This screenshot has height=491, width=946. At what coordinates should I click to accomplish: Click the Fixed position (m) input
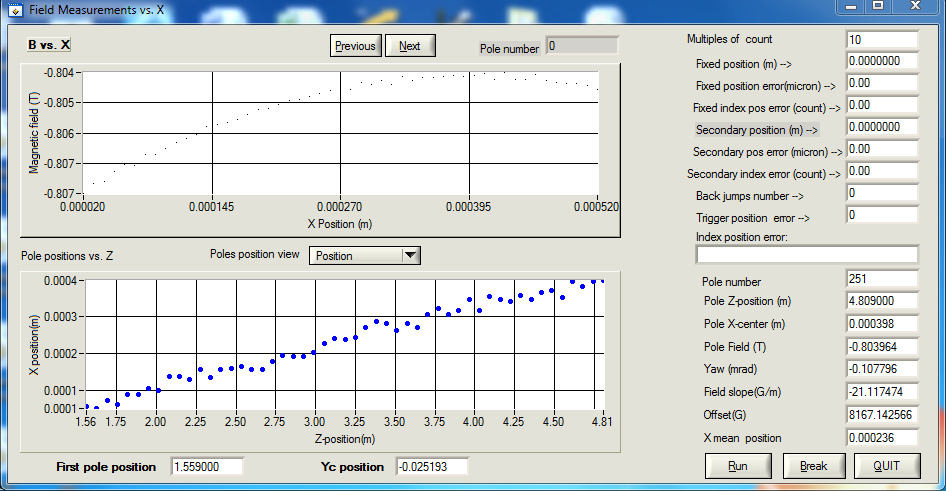[881, 61]
